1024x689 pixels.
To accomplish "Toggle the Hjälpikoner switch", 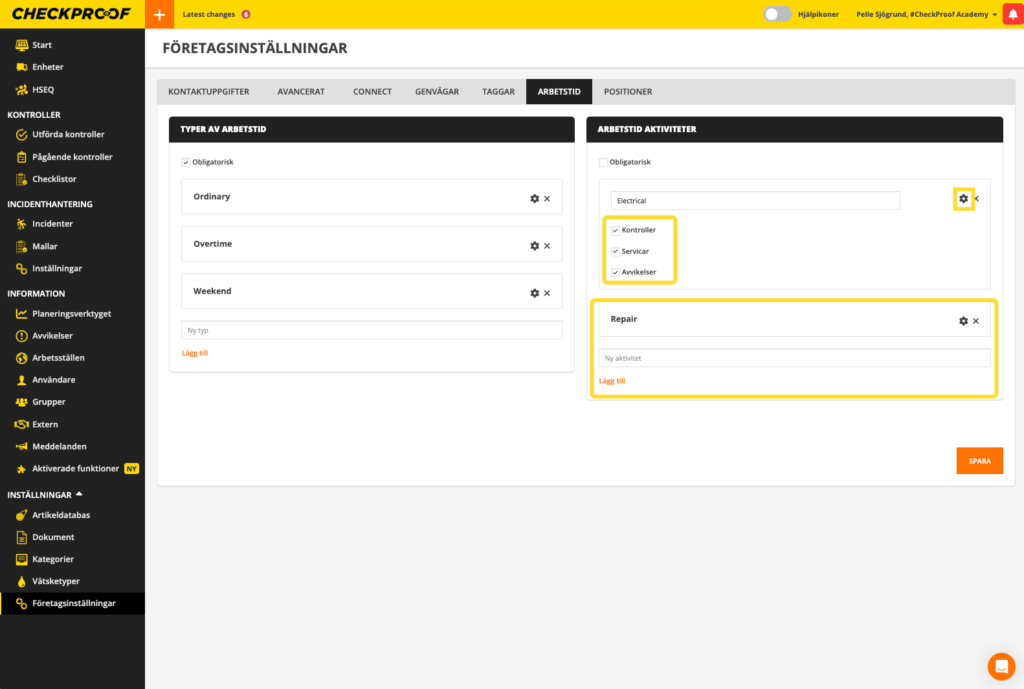I will [777, 14].
